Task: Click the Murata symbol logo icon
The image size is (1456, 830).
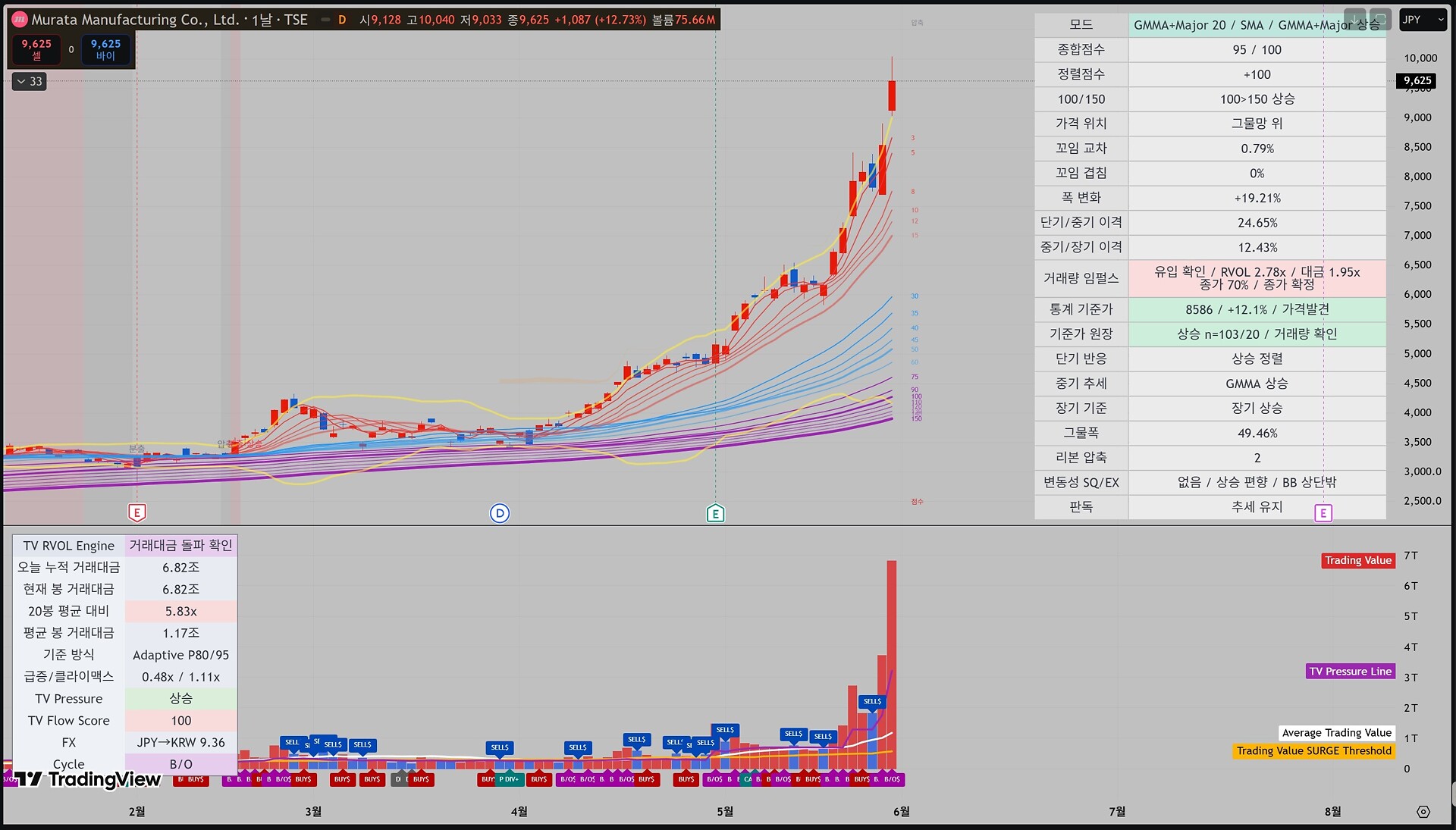Action: [x=20, y=20]
